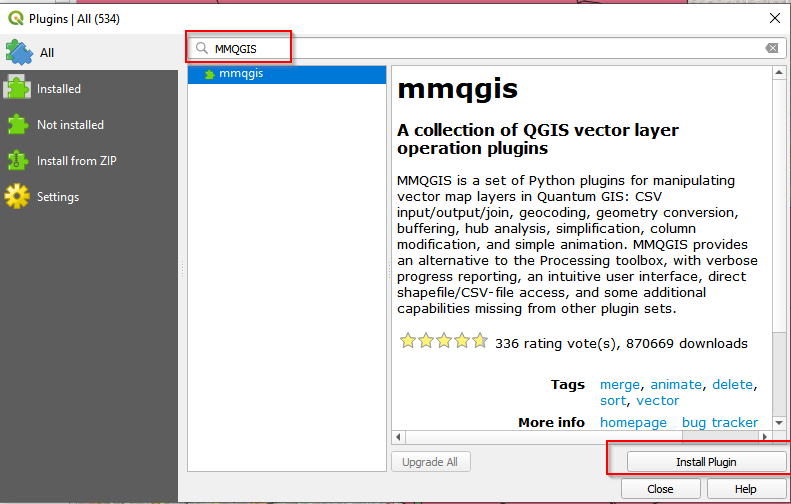Click the Installed green puzzle icon

pos(18,88)
